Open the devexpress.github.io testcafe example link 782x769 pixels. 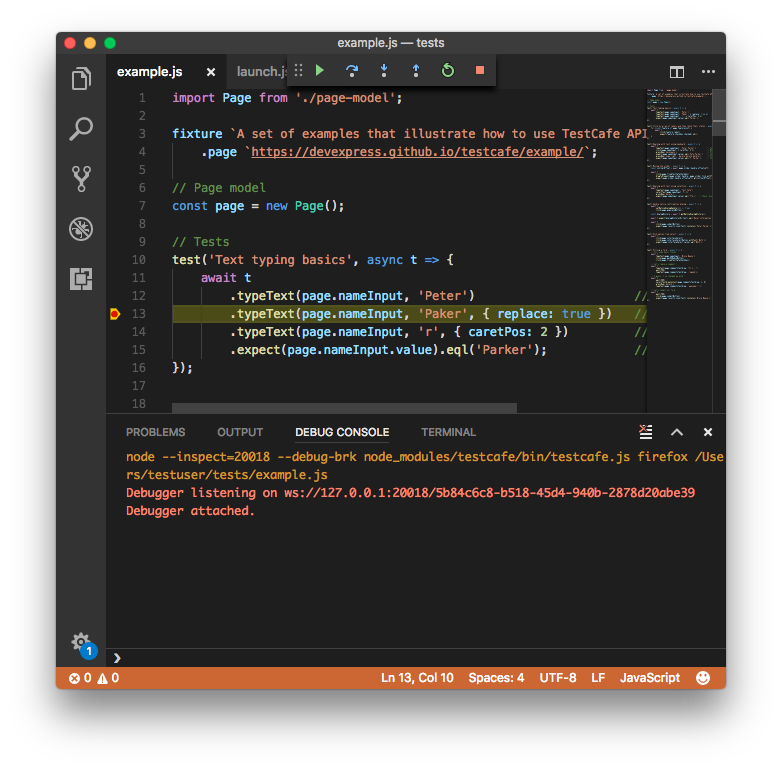[x=420, y=152]
